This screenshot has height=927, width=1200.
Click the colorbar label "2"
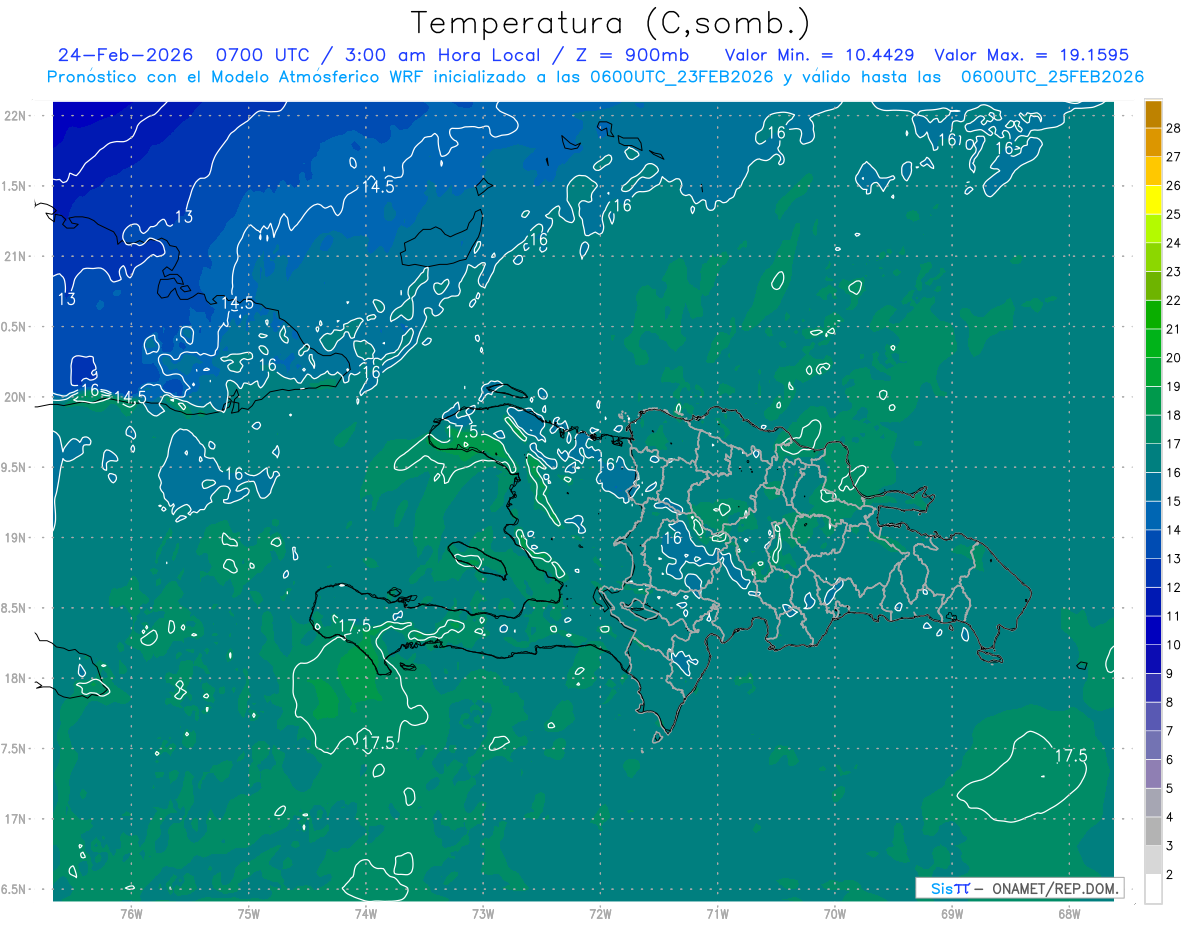coord(1169,875)
